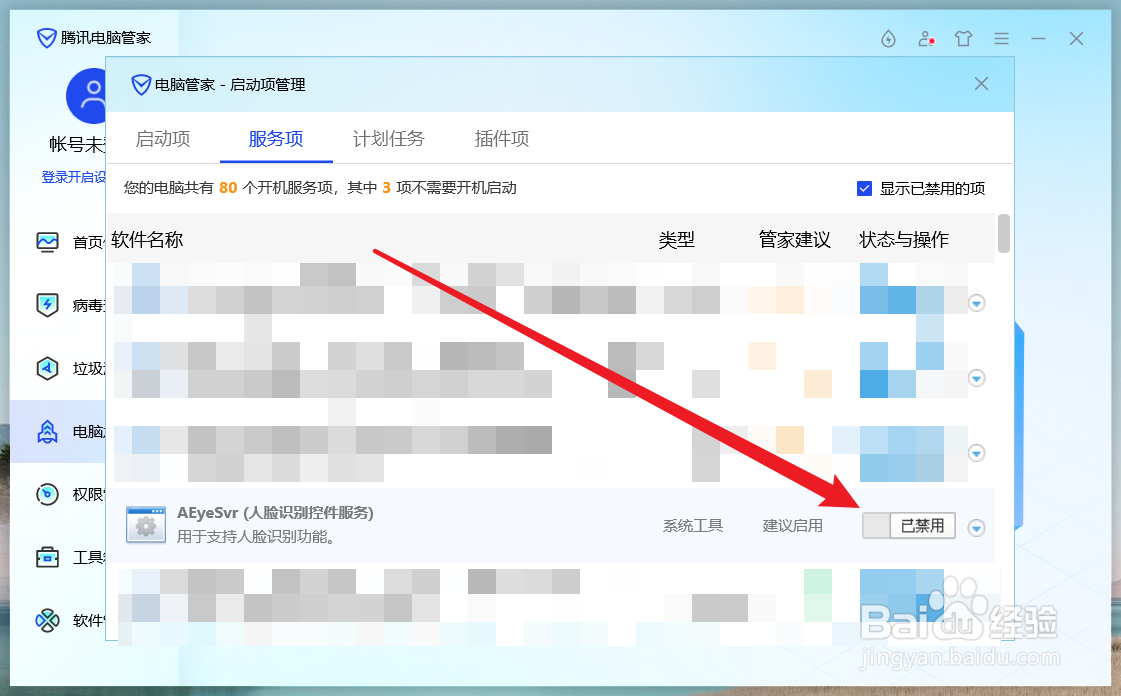The height and width of the screenshot is (696, 1121).
Task: Uncheck 显示已禁用的项 checkbox
Action: [x=864, y=189]
